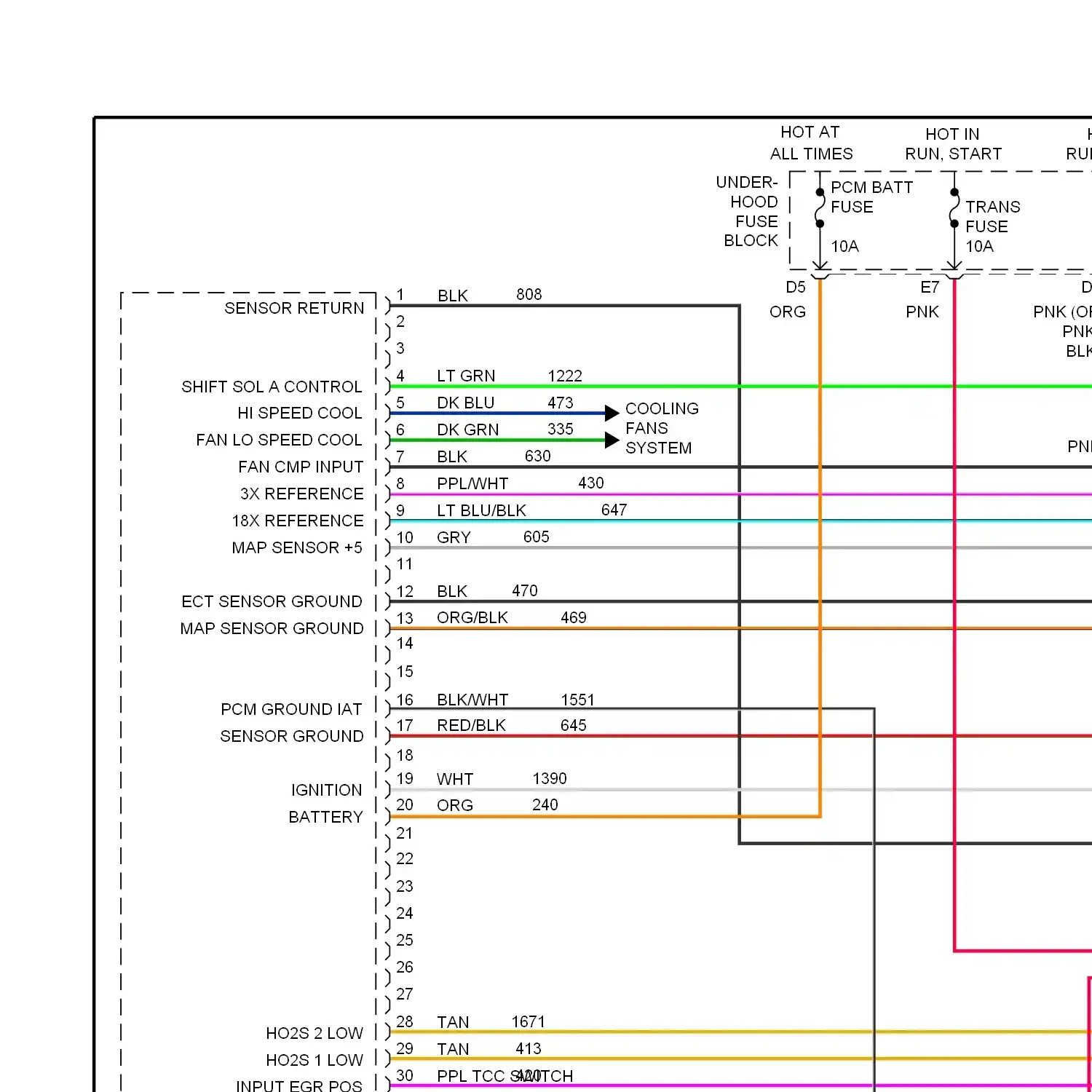Click the D5 connector terminal label
Screen dimensions: 1092x1092
(796, 287)
